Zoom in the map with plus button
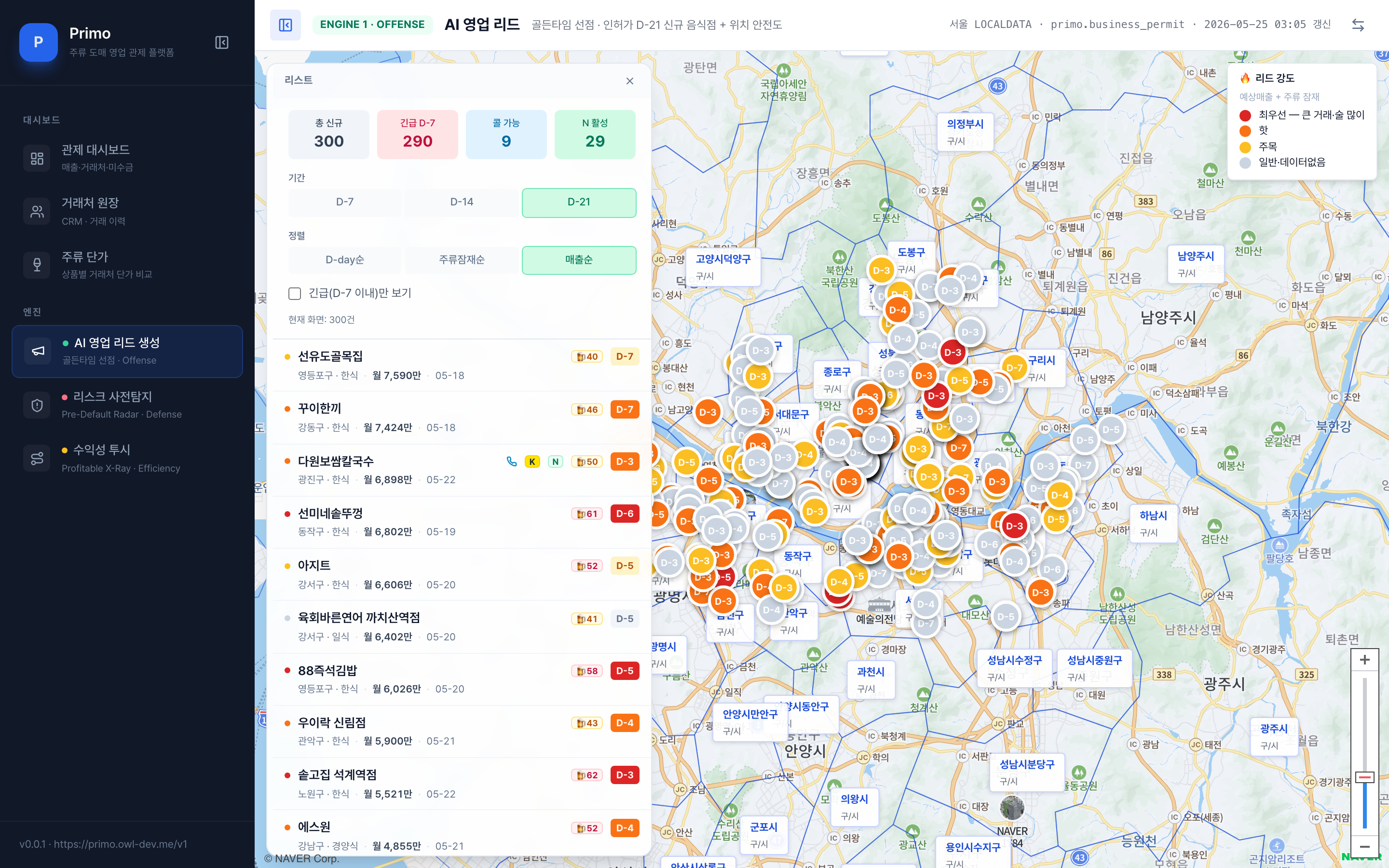The image size is (1389, 868). pos(1364,660)
